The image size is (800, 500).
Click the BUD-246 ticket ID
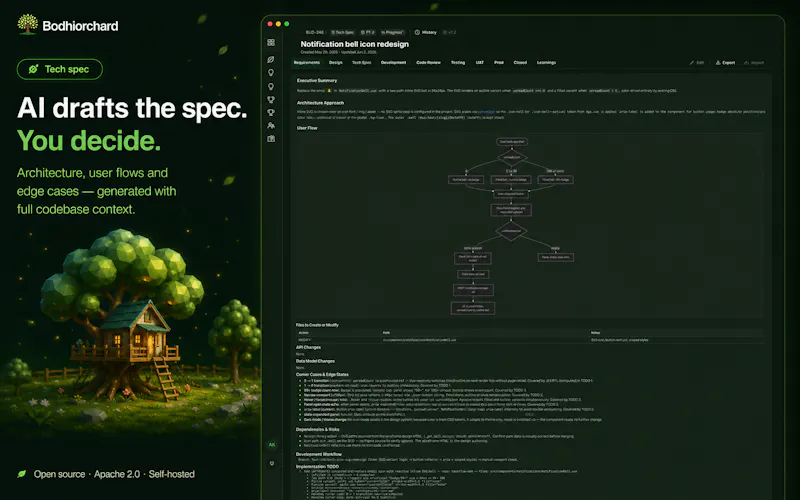(x=315, y=32)
